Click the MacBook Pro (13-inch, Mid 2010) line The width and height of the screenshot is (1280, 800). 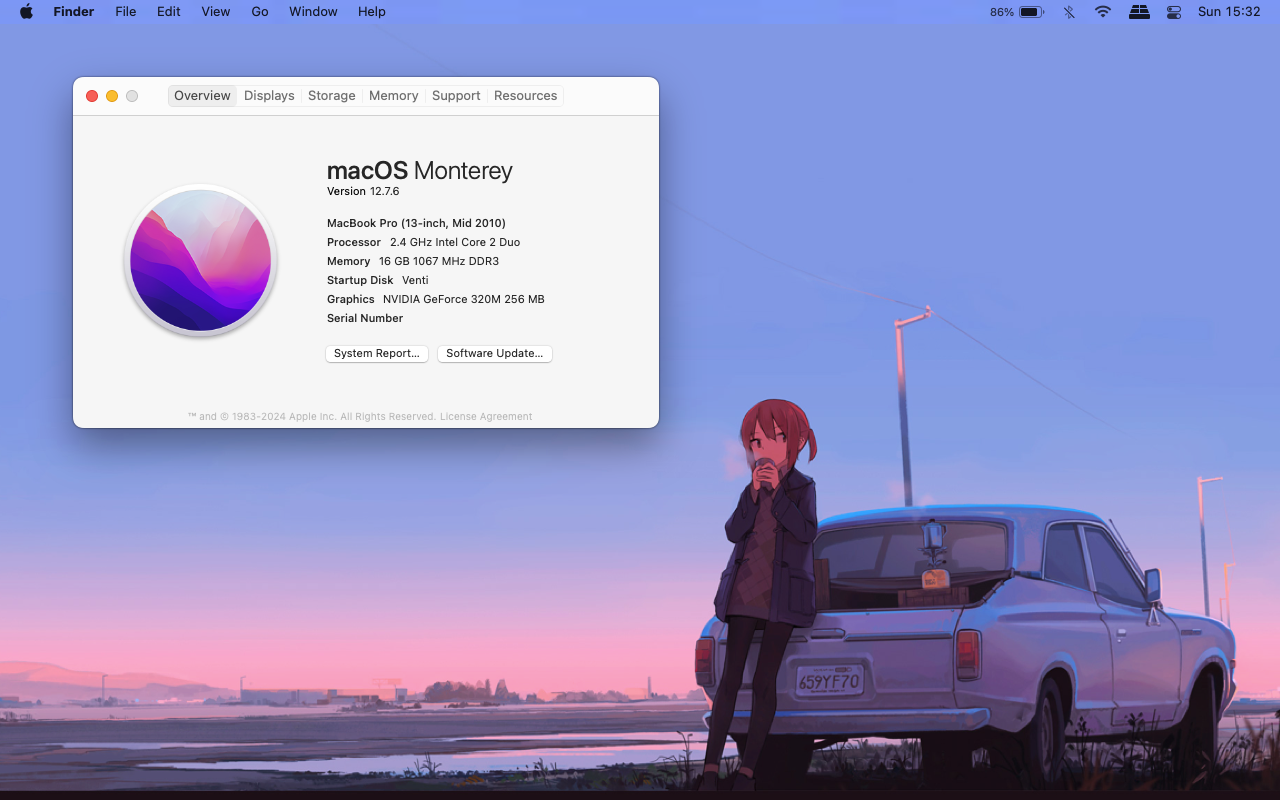pos(416,223)
